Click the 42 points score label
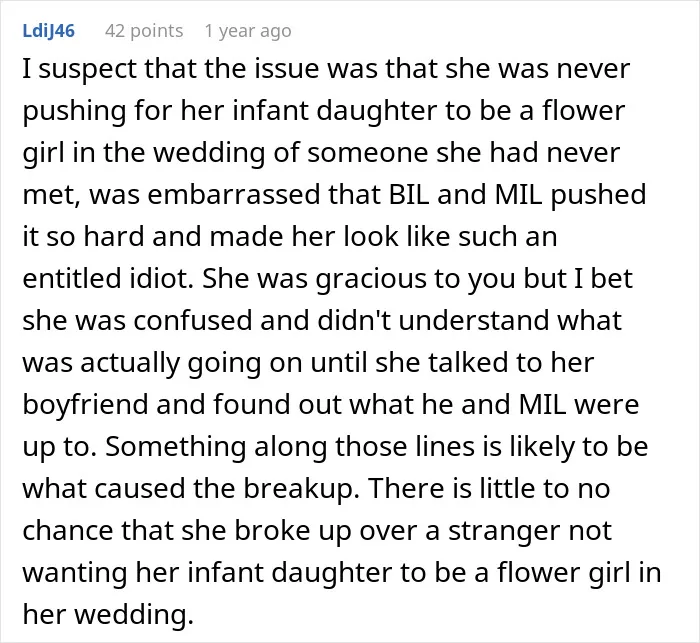 pos(144,31)
